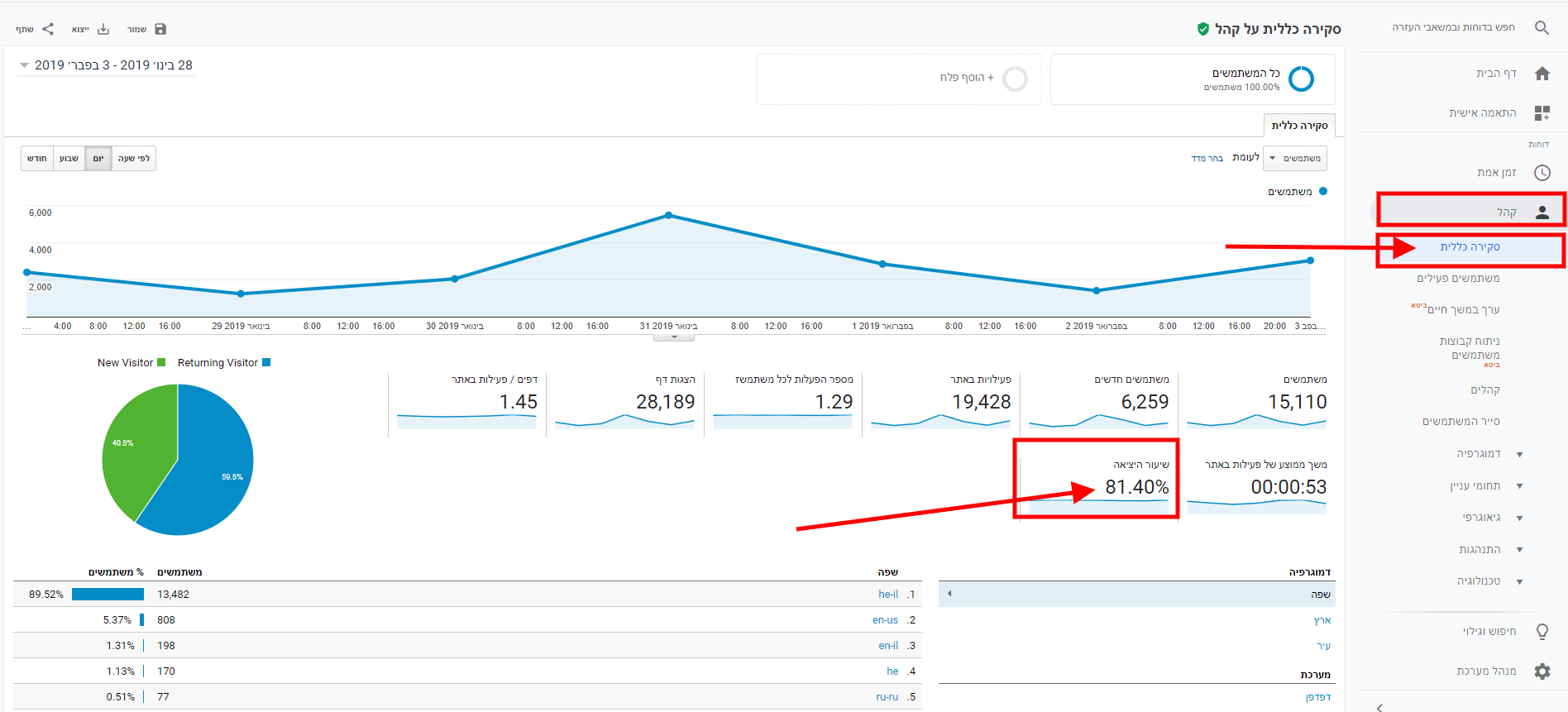Click the Real-time clock icon

point(1542,172)
